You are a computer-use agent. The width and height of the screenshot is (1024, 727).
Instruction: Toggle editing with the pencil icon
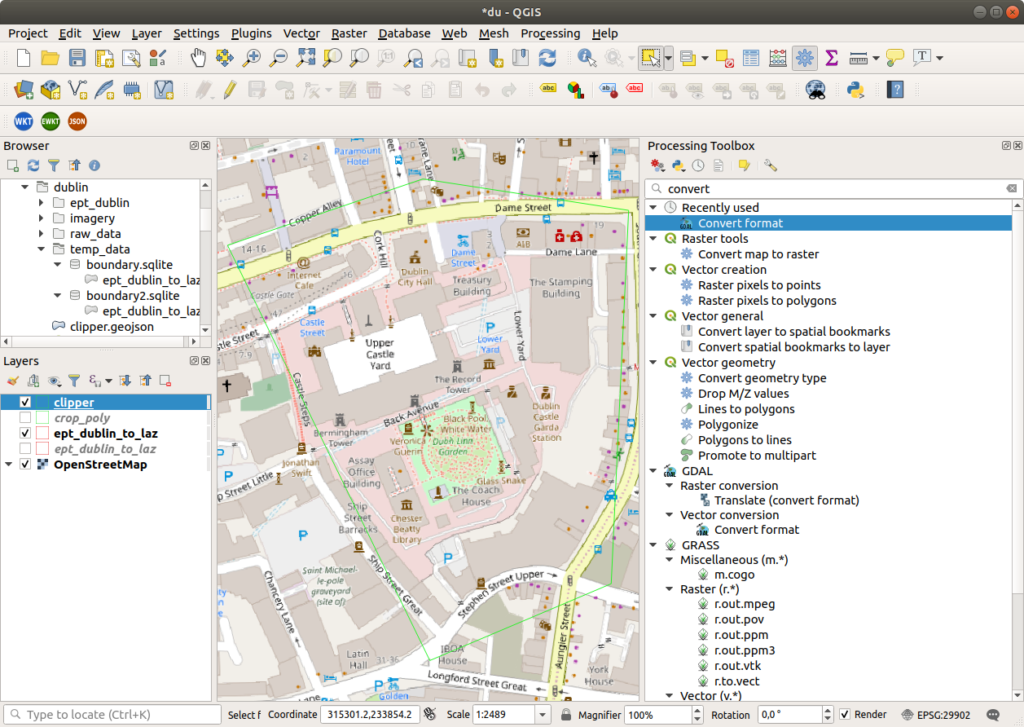coord(230,89)
